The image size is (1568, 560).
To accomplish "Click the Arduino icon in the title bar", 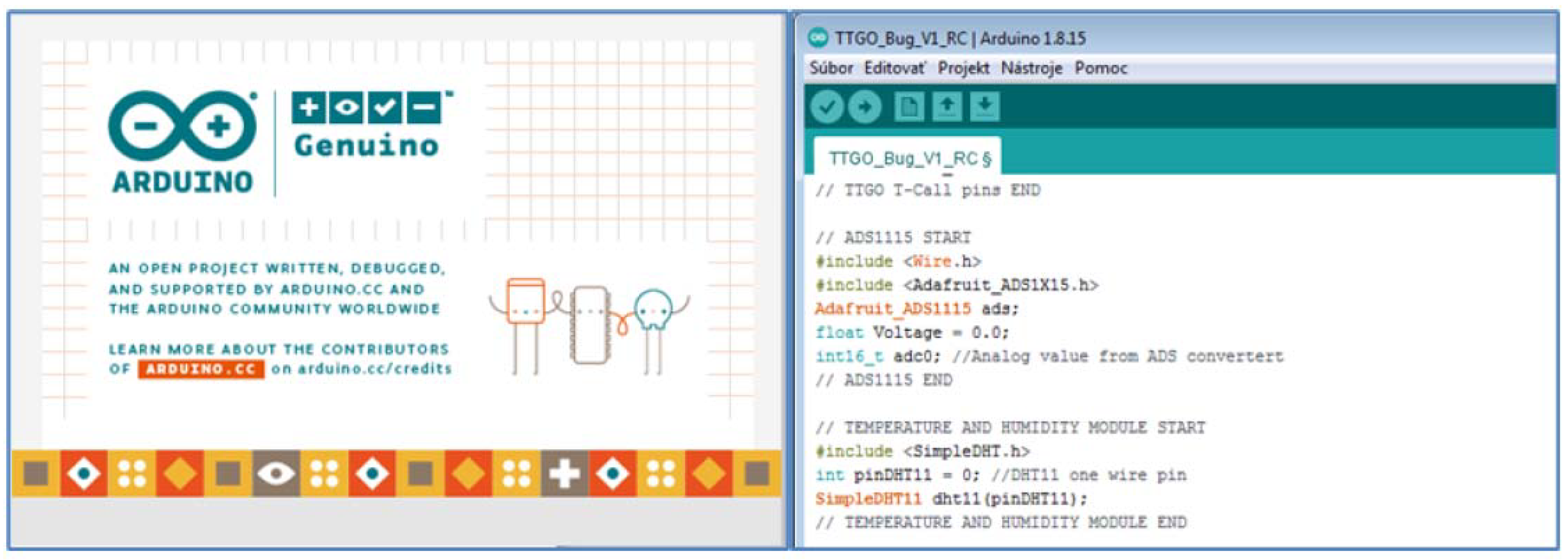I will [817, 38].
